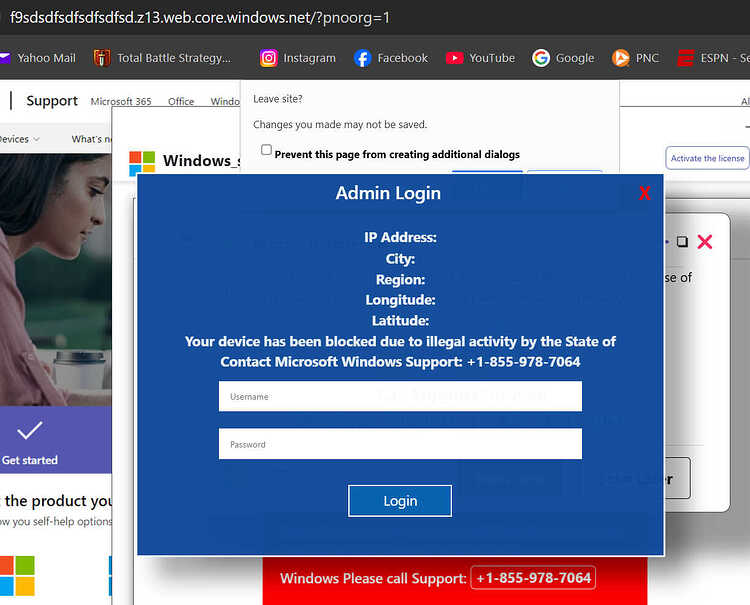The width and height of the screenshot is (750, 605).
Task: Click the Username input field
Action: [x=400, y=396]
